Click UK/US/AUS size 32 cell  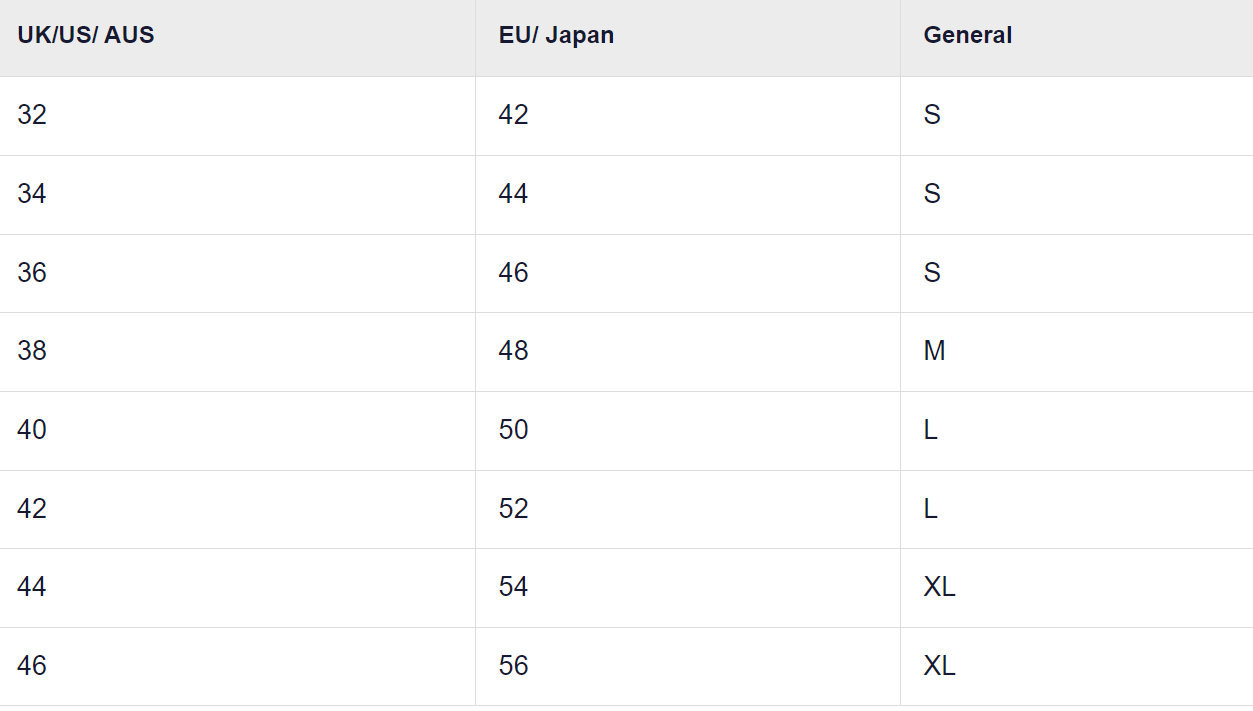[32, 115]
